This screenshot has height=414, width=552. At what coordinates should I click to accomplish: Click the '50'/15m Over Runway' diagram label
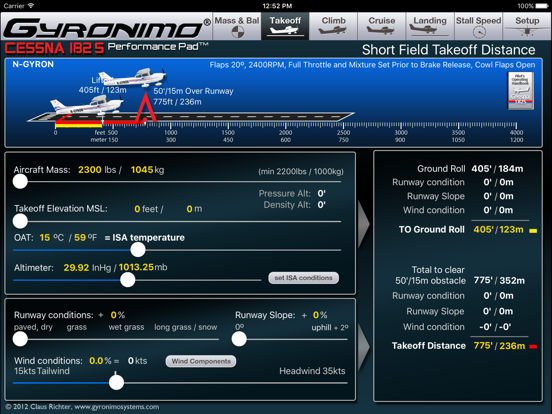click(x=193, y=91)
